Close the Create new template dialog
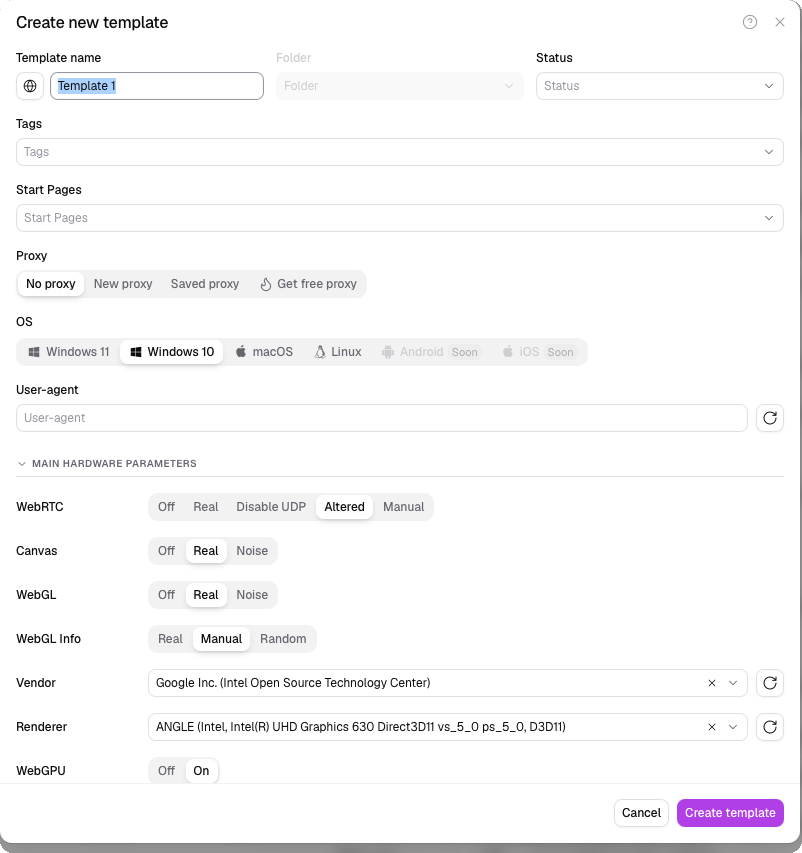This screenshot has height=853, width=802. click(780, 22)
